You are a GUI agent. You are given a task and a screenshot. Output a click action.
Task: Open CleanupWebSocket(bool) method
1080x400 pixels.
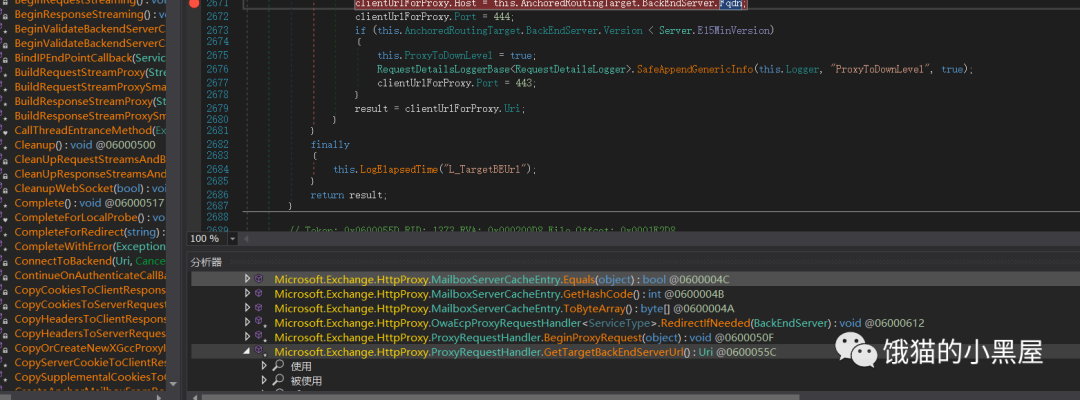90,189
